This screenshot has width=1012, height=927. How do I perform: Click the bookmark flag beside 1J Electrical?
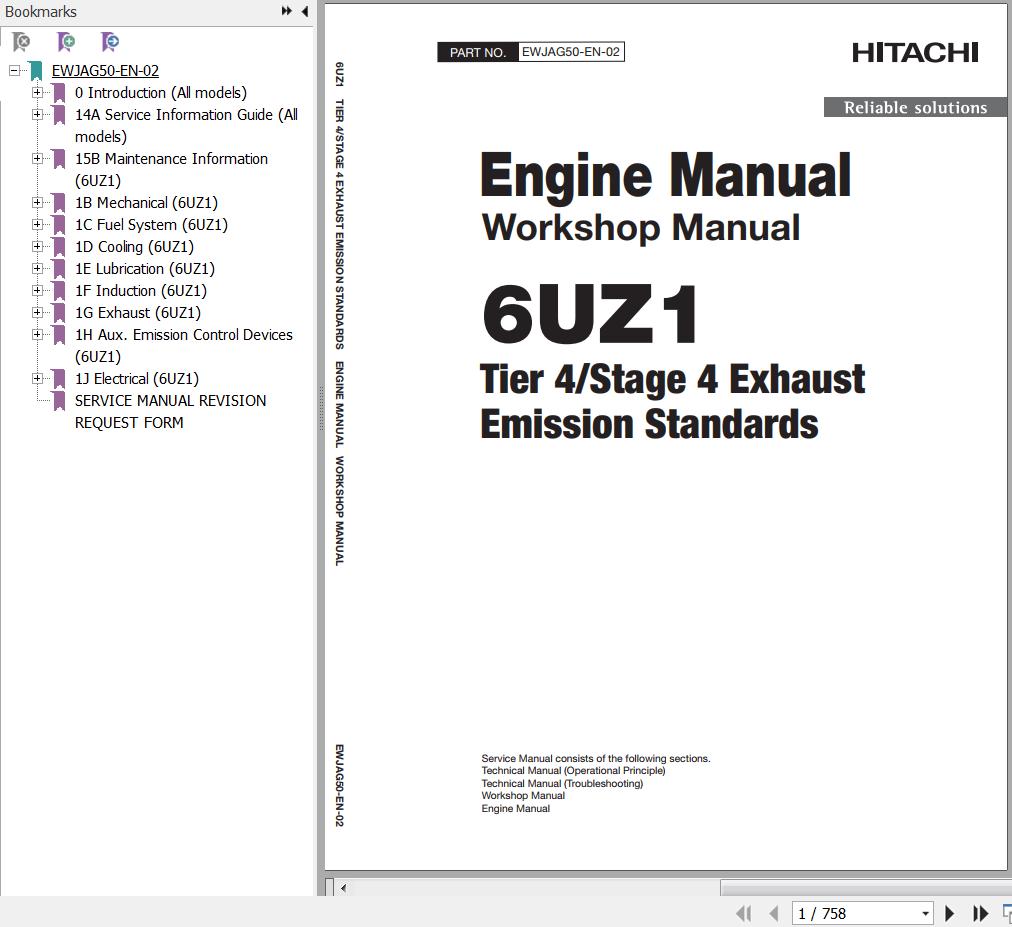tap(57, 378)
